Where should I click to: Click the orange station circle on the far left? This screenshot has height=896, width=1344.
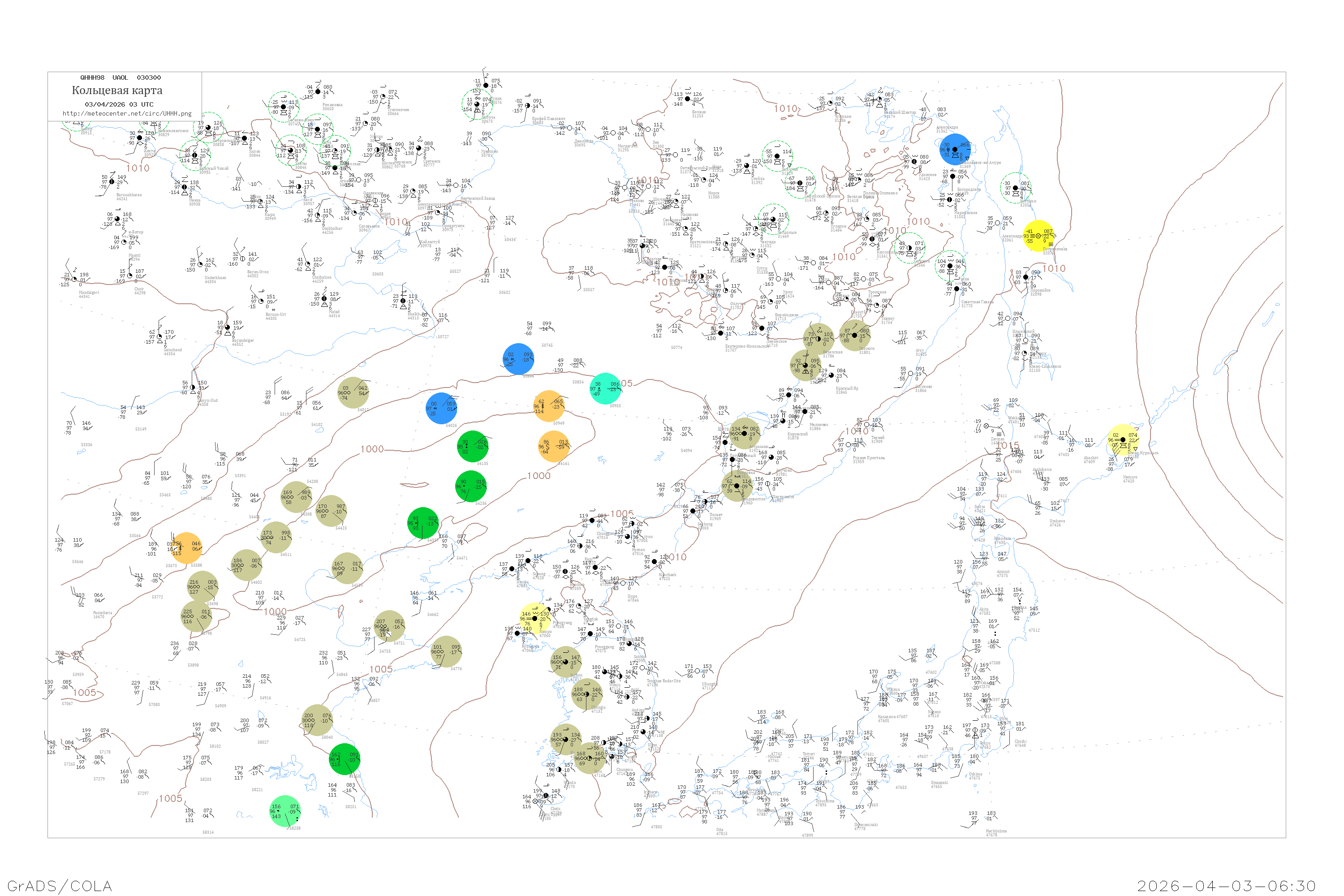click(186, 548)
